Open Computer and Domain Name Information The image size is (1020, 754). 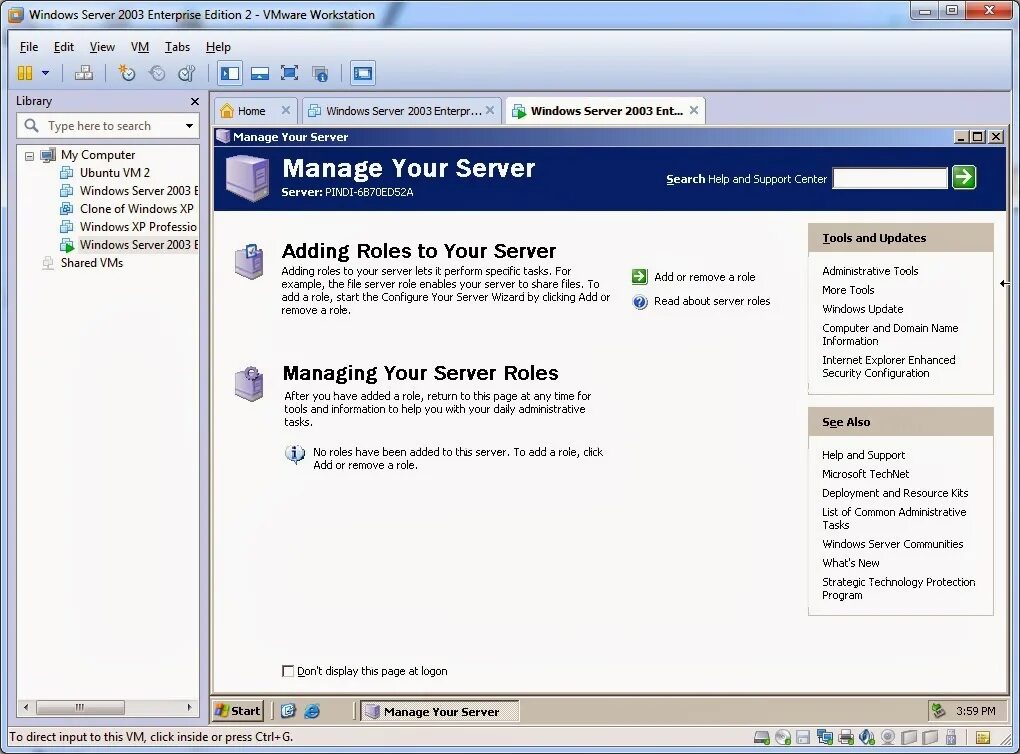click(x=890, y=334)
